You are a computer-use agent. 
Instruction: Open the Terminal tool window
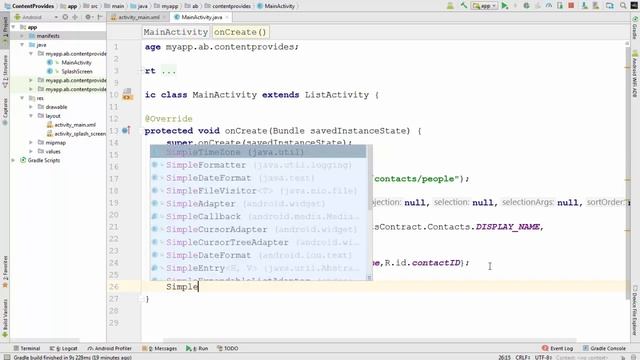(x=27, y=349)
